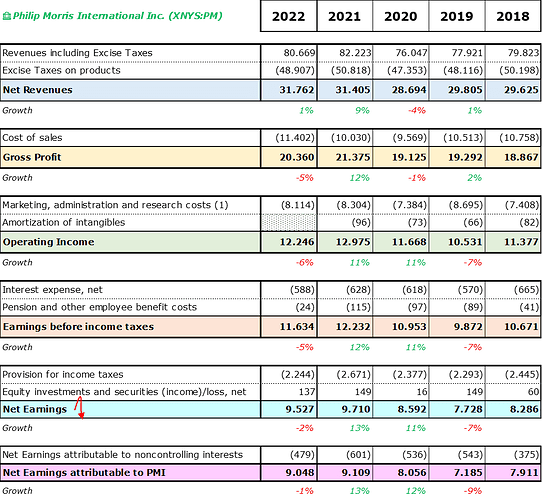This screenshot has width=542, height=500.
Task: Click Operating Income 2019 value 10.531
Action: (x=465, y=242)
